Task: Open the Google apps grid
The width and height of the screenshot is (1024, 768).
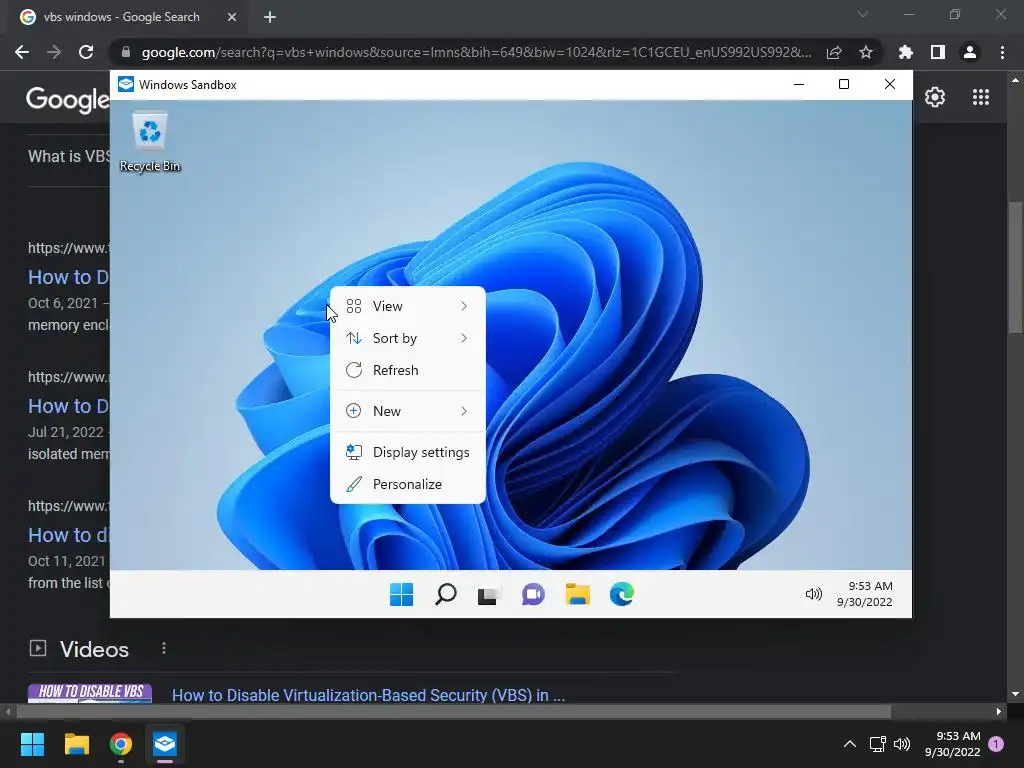Action: [x=981, y=97]
